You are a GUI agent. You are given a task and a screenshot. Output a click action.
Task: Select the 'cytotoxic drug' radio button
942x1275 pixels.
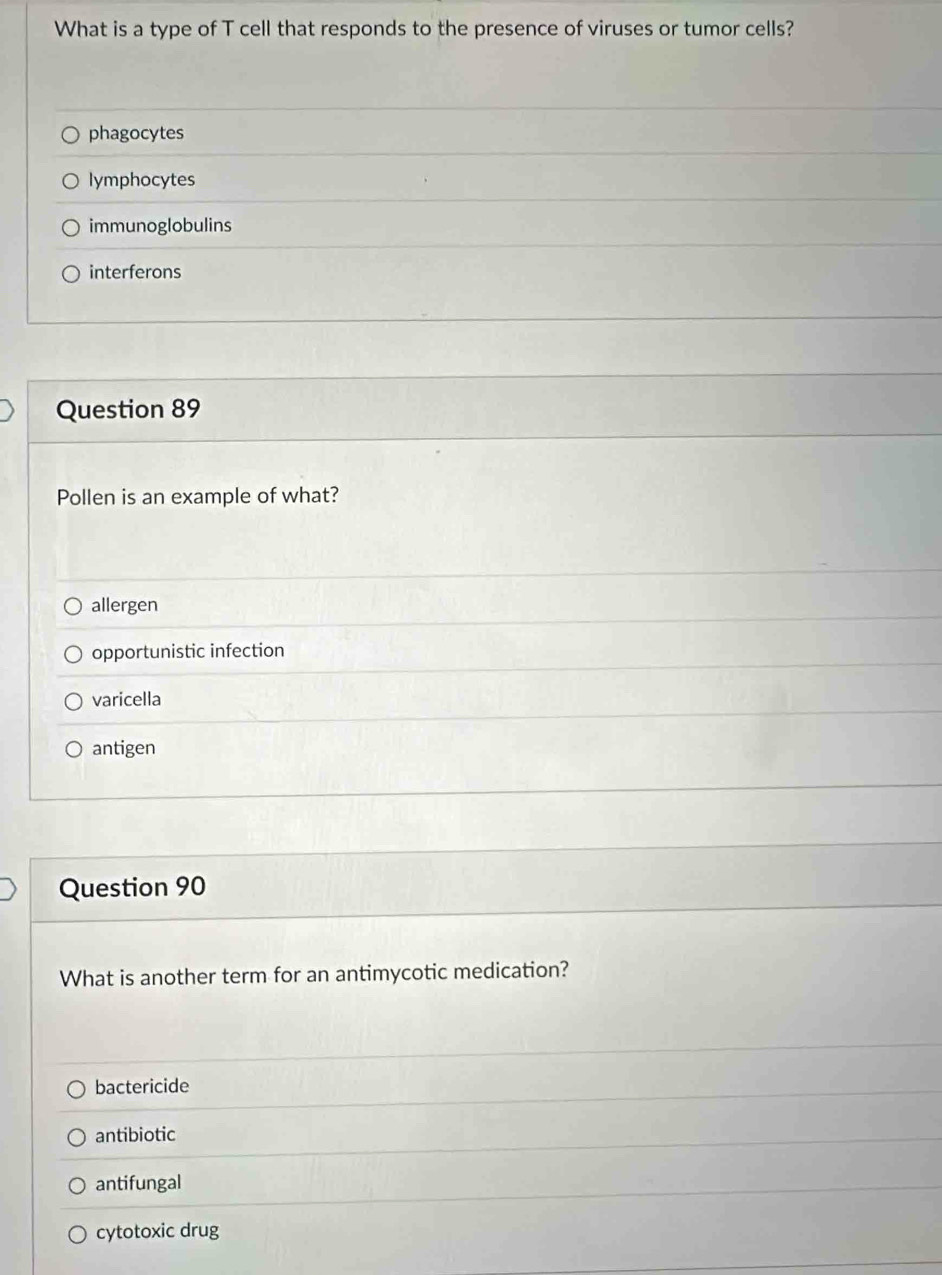[x=77, y=1233]
